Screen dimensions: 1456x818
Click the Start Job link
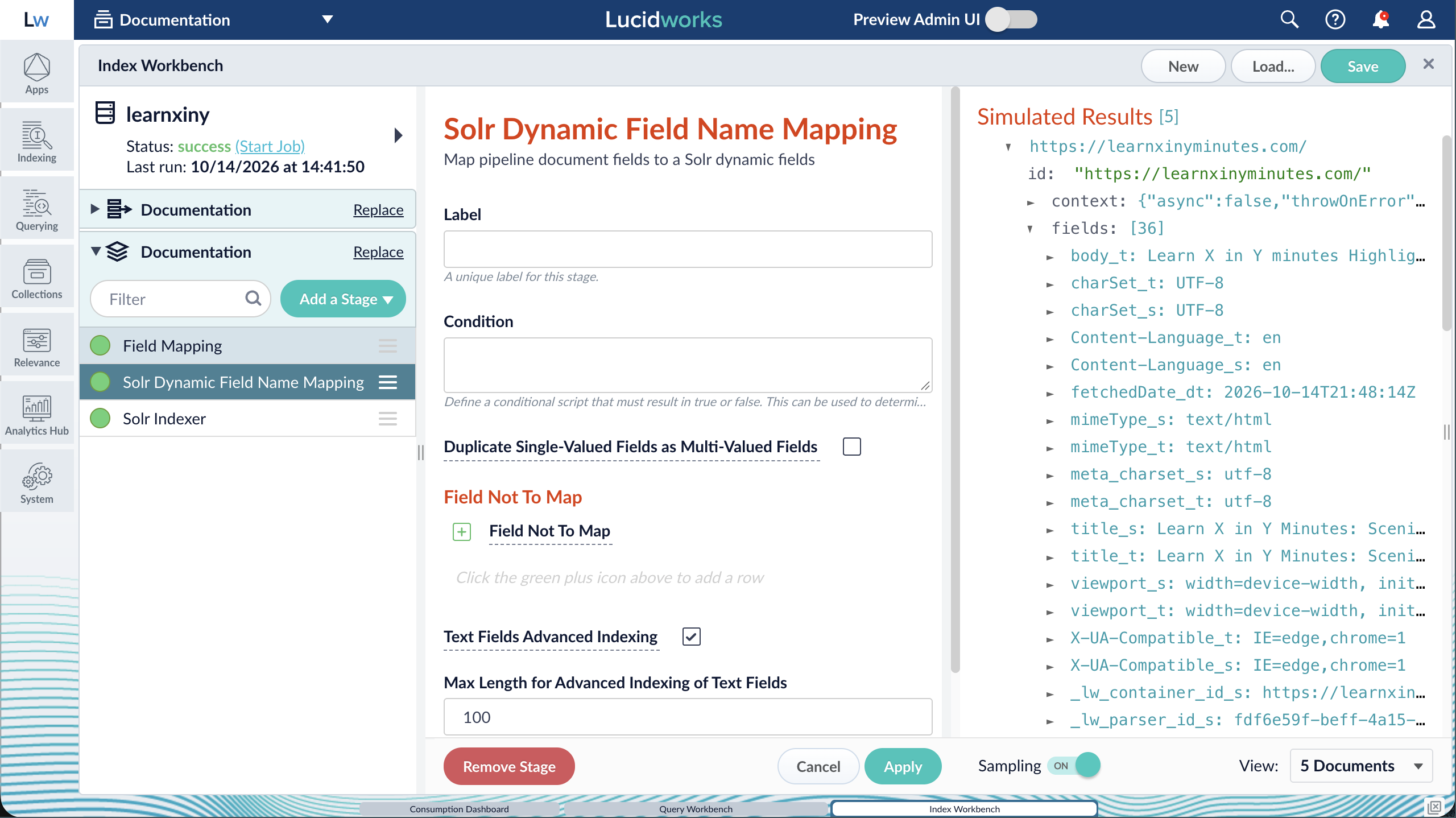click(x=270, y=146)
